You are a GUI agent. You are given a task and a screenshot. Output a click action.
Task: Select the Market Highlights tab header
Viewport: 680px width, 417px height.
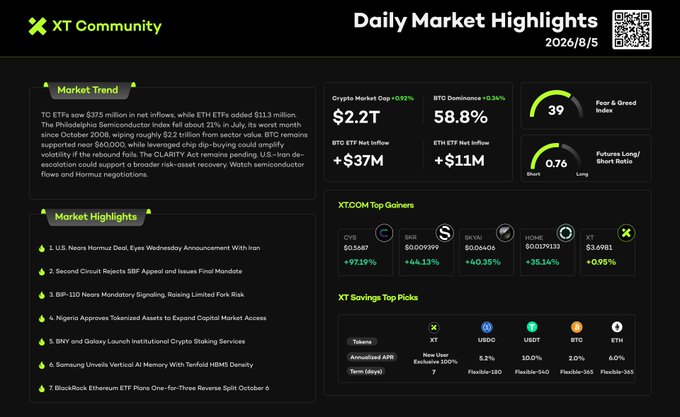pyautogui.click(x=96, y=217)
